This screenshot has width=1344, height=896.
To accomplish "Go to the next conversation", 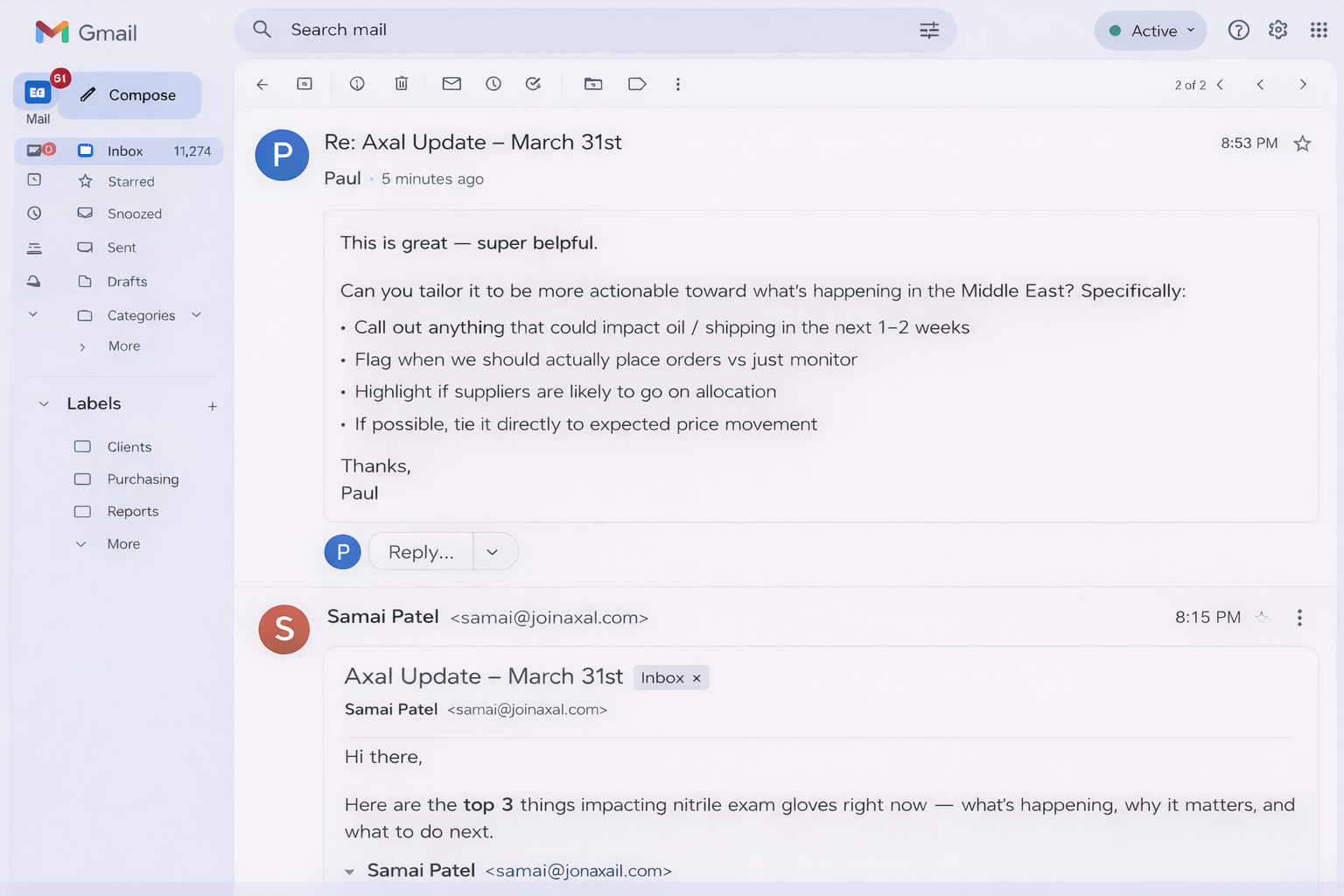I will click(1303, 84).
